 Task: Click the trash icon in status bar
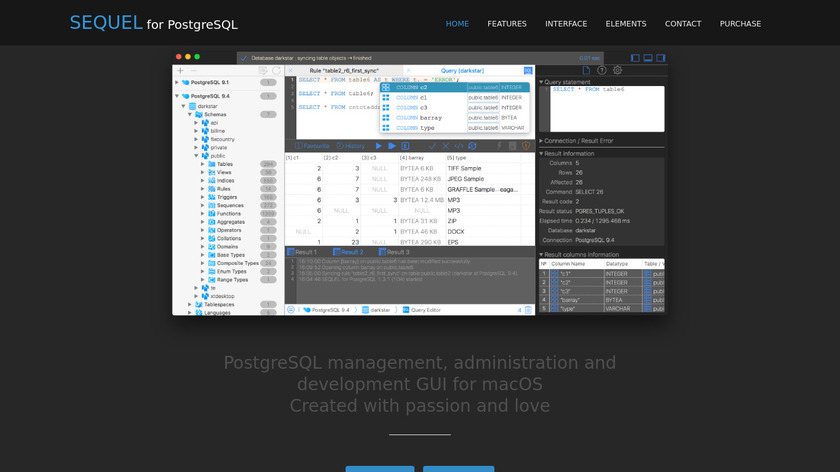tap(528, 310)
